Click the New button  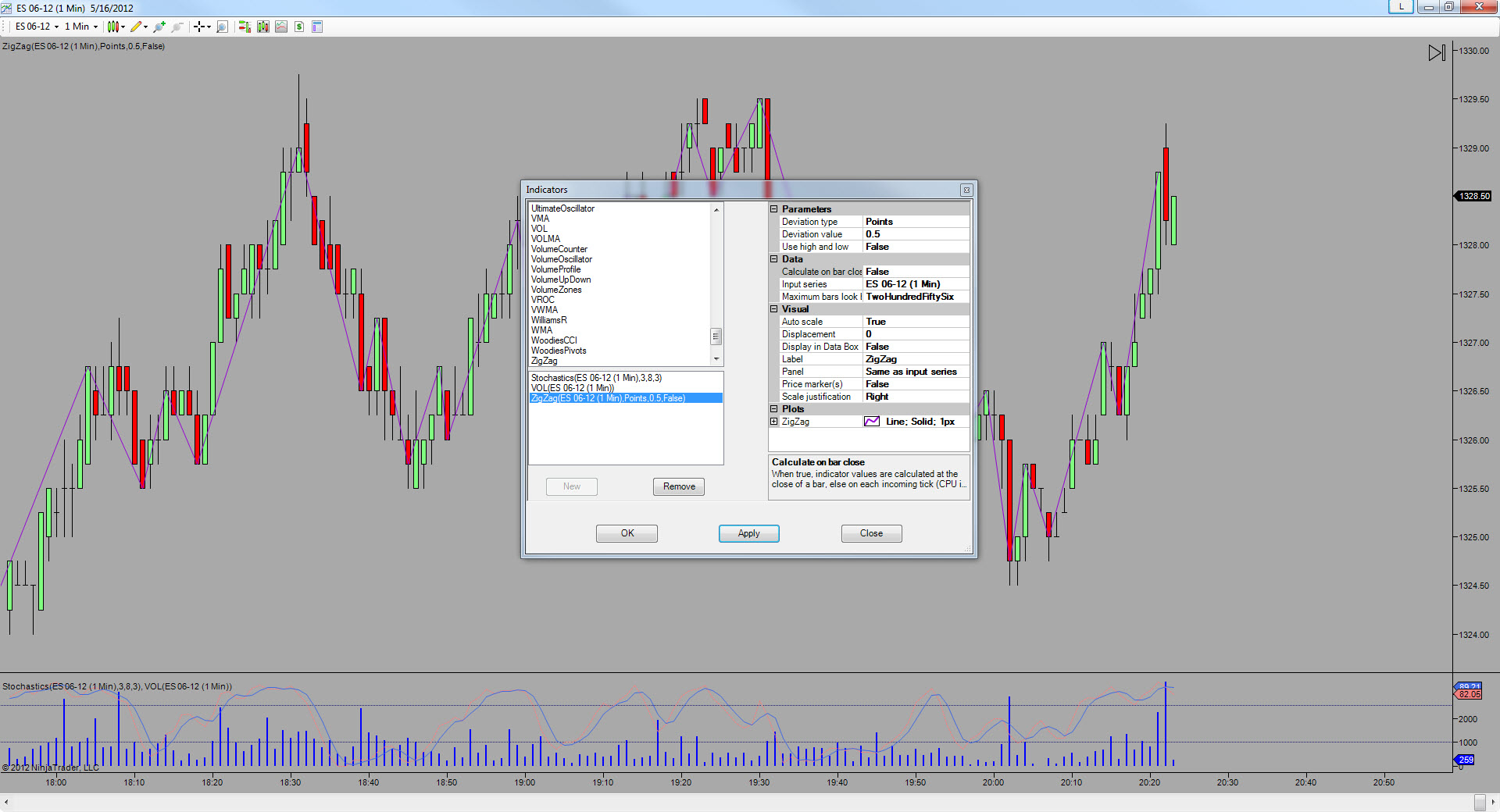[x=572, y=486]
